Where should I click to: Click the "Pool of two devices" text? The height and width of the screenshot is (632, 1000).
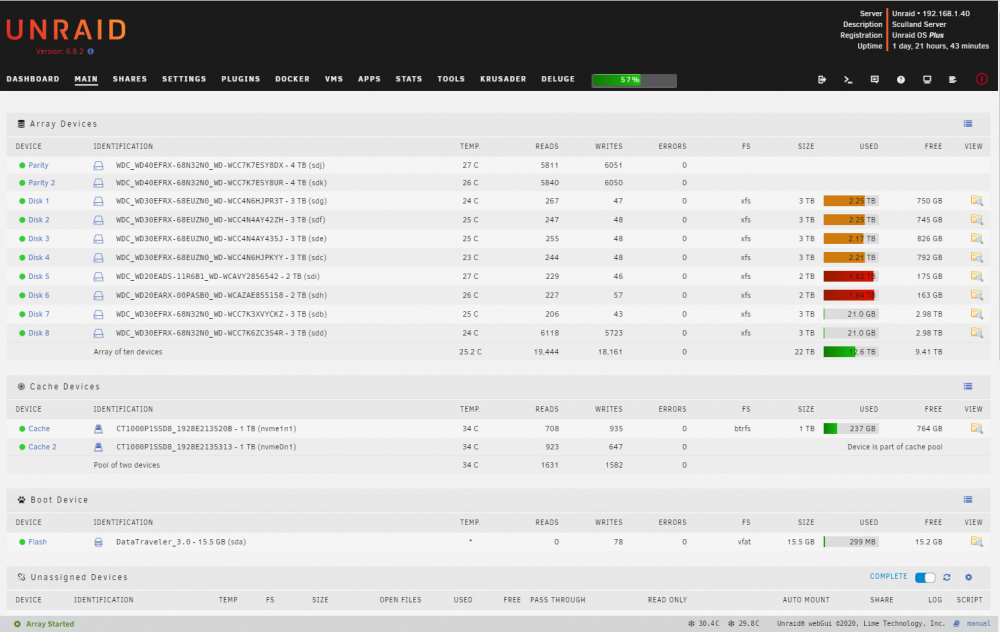coord(127,465)
